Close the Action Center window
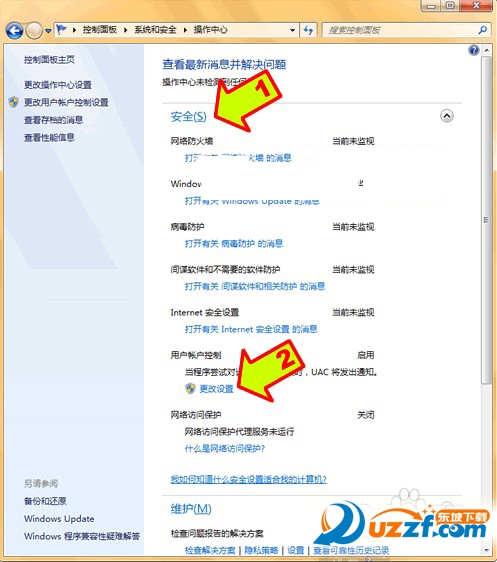 476,6
